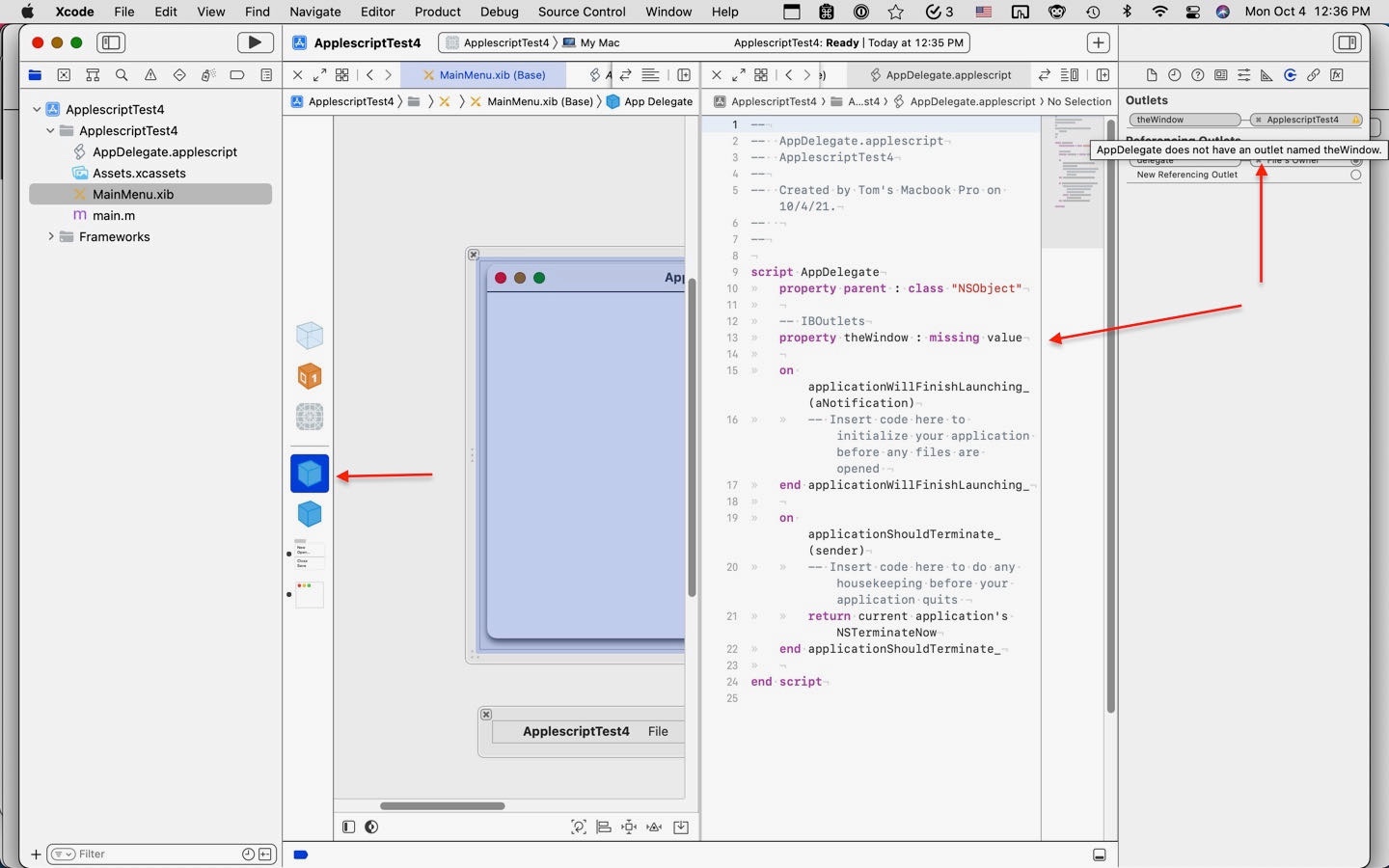
Task: Click the canvas horizontal scrollbar
Action: tap(442, 805)
